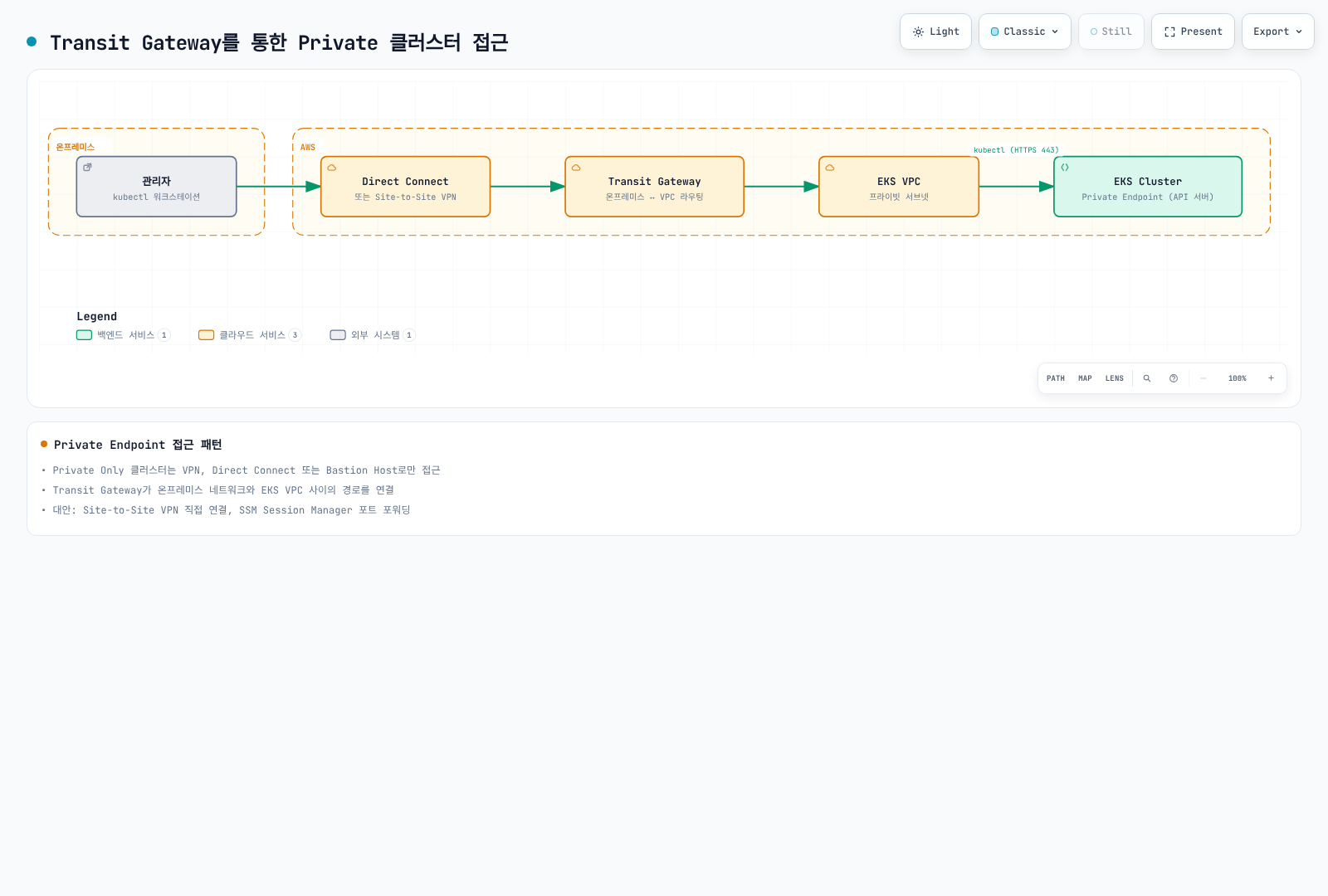Image resolution: width=1328 pixels, height=896 pixels.
Task: Click the external-system icon on 관리자 node
Action: click(x=87, y=168)
